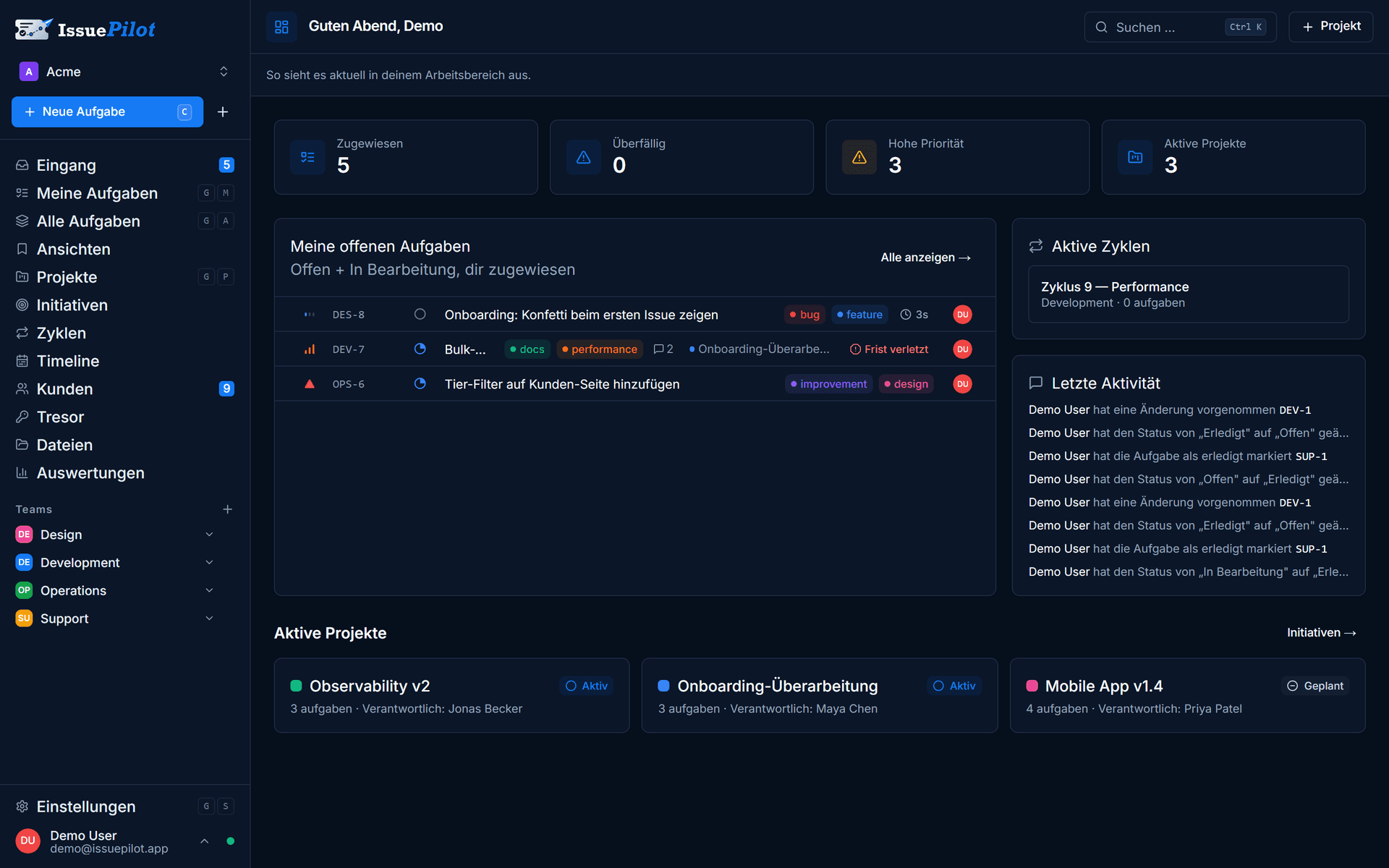
Task: Click the Aktiv badge on Observability v2
Action: click(x=587, y=686)
